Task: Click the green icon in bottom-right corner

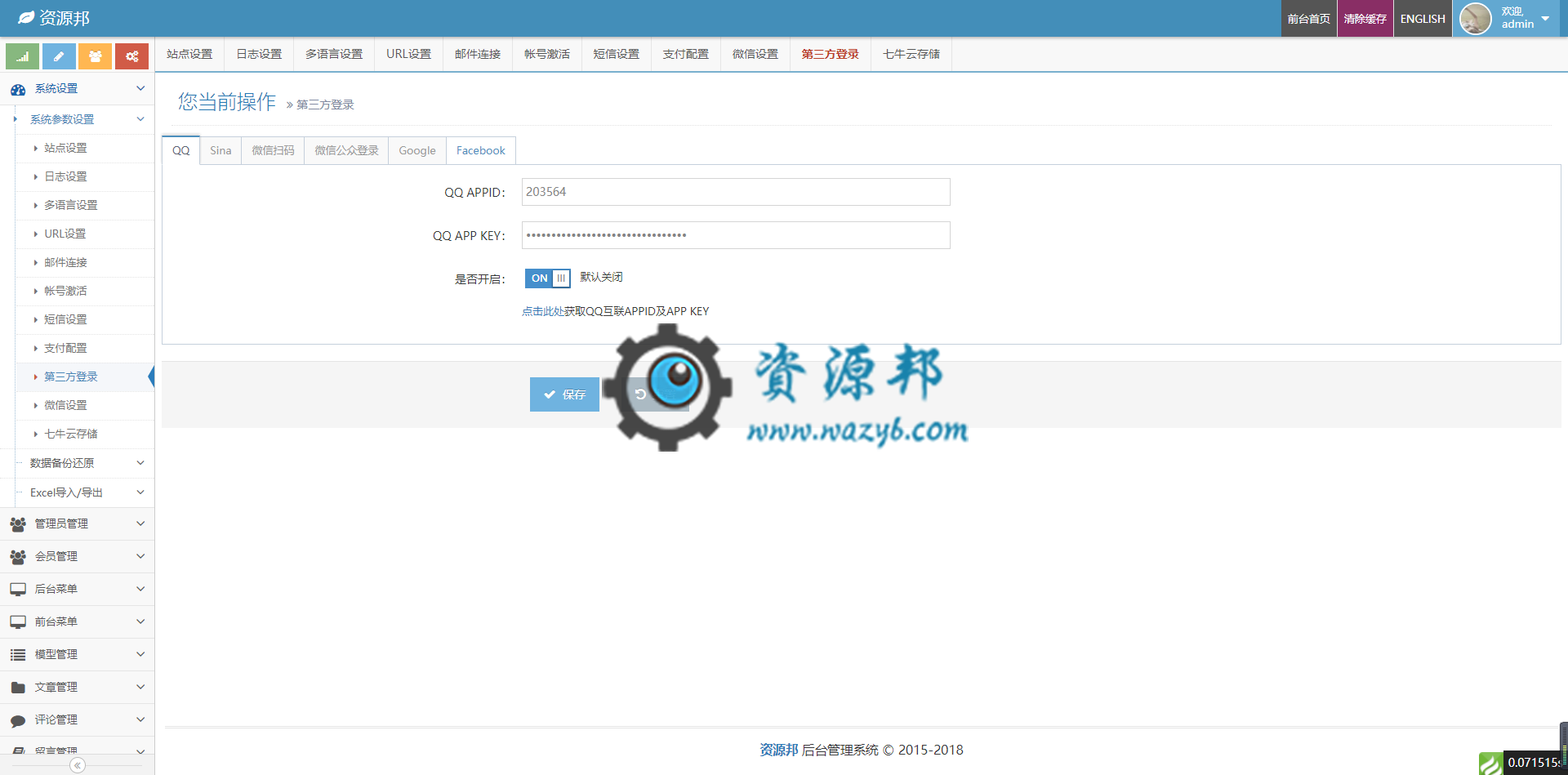Action: point(1490,764)
